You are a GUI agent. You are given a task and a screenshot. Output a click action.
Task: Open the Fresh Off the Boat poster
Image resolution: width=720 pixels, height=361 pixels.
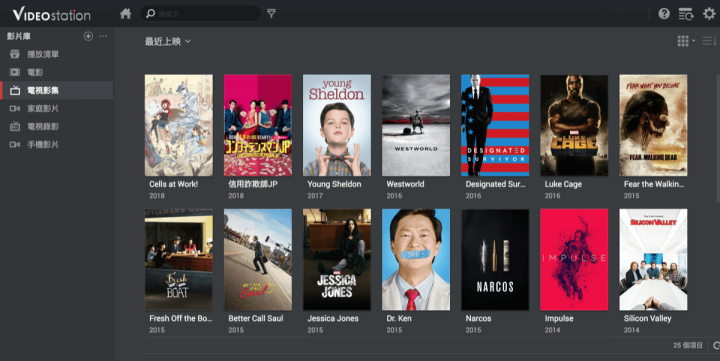pos(179,259)
